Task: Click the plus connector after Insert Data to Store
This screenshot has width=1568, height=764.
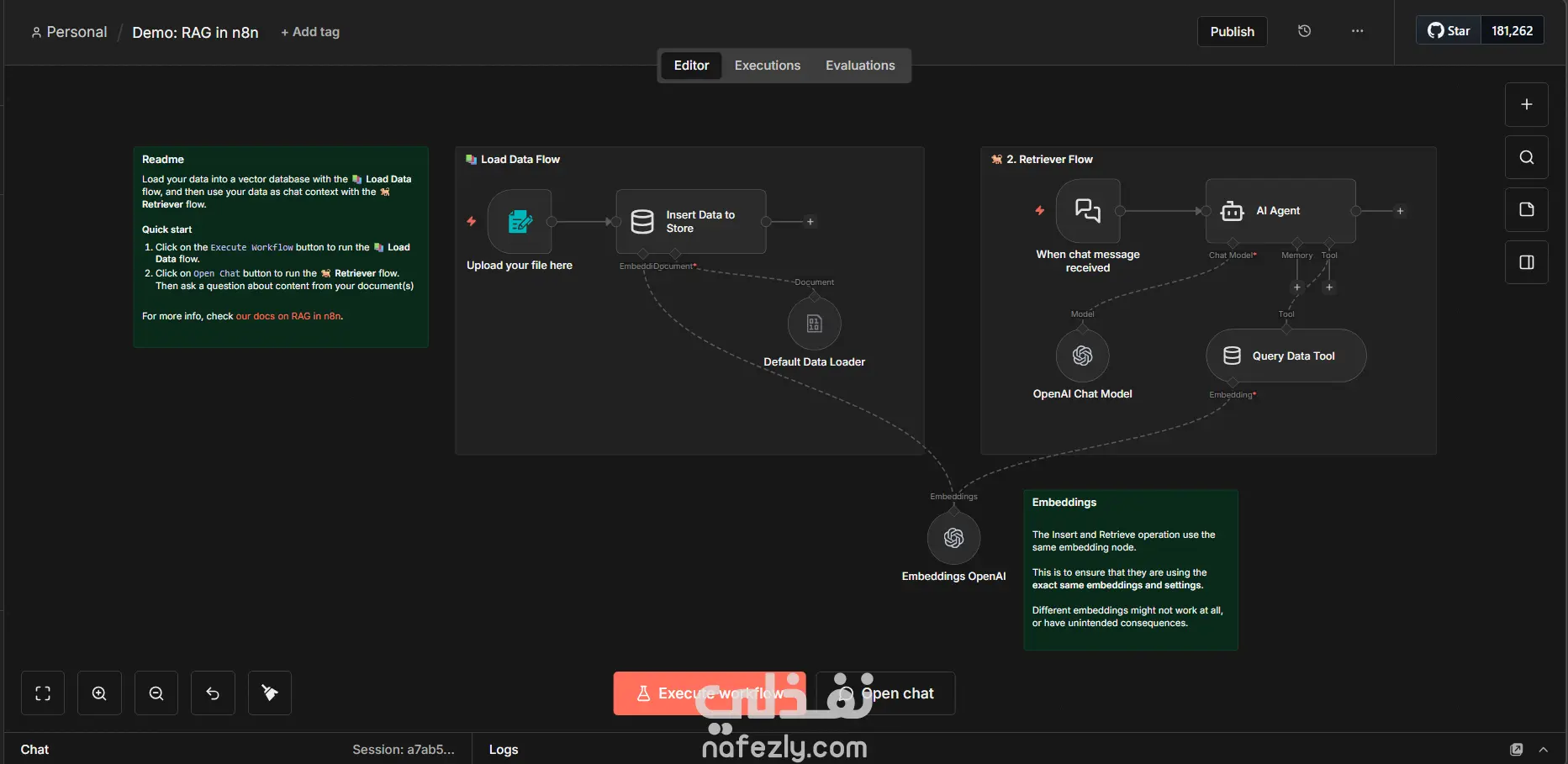Action: coord(810,222)
